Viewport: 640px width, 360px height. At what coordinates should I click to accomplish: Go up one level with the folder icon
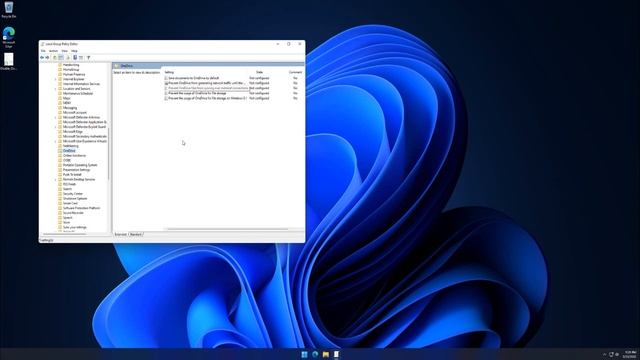click(55, 58)
